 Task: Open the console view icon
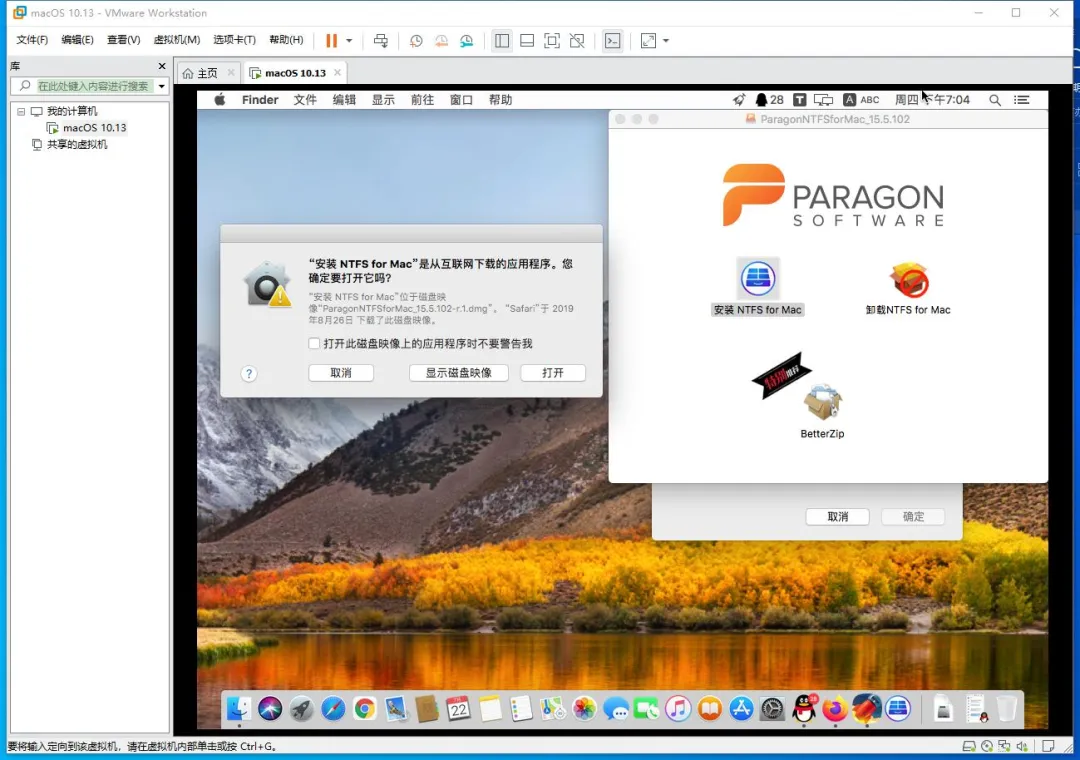(612, 41)
